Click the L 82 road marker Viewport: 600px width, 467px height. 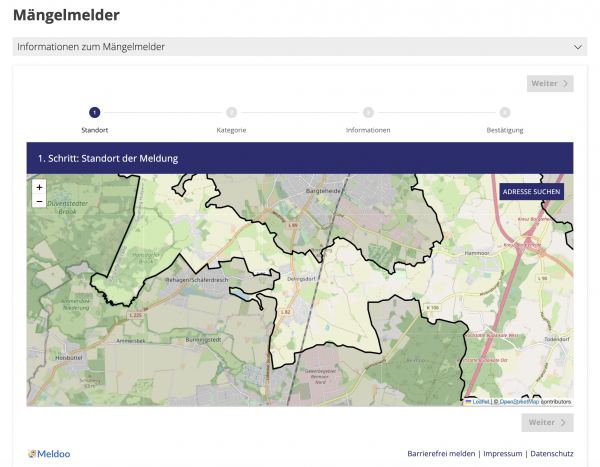pos(285,312)
